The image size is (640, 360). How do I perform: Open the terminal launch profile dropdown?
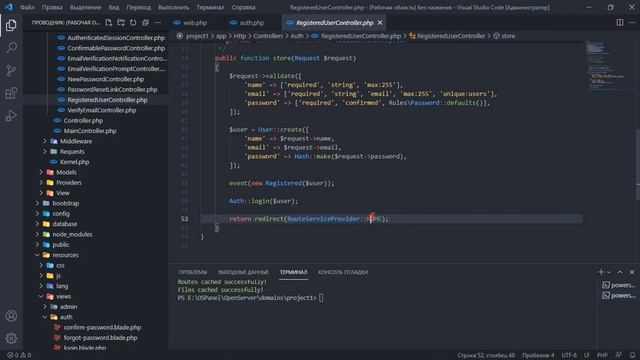pyautogui.click(x=609, y=272)
